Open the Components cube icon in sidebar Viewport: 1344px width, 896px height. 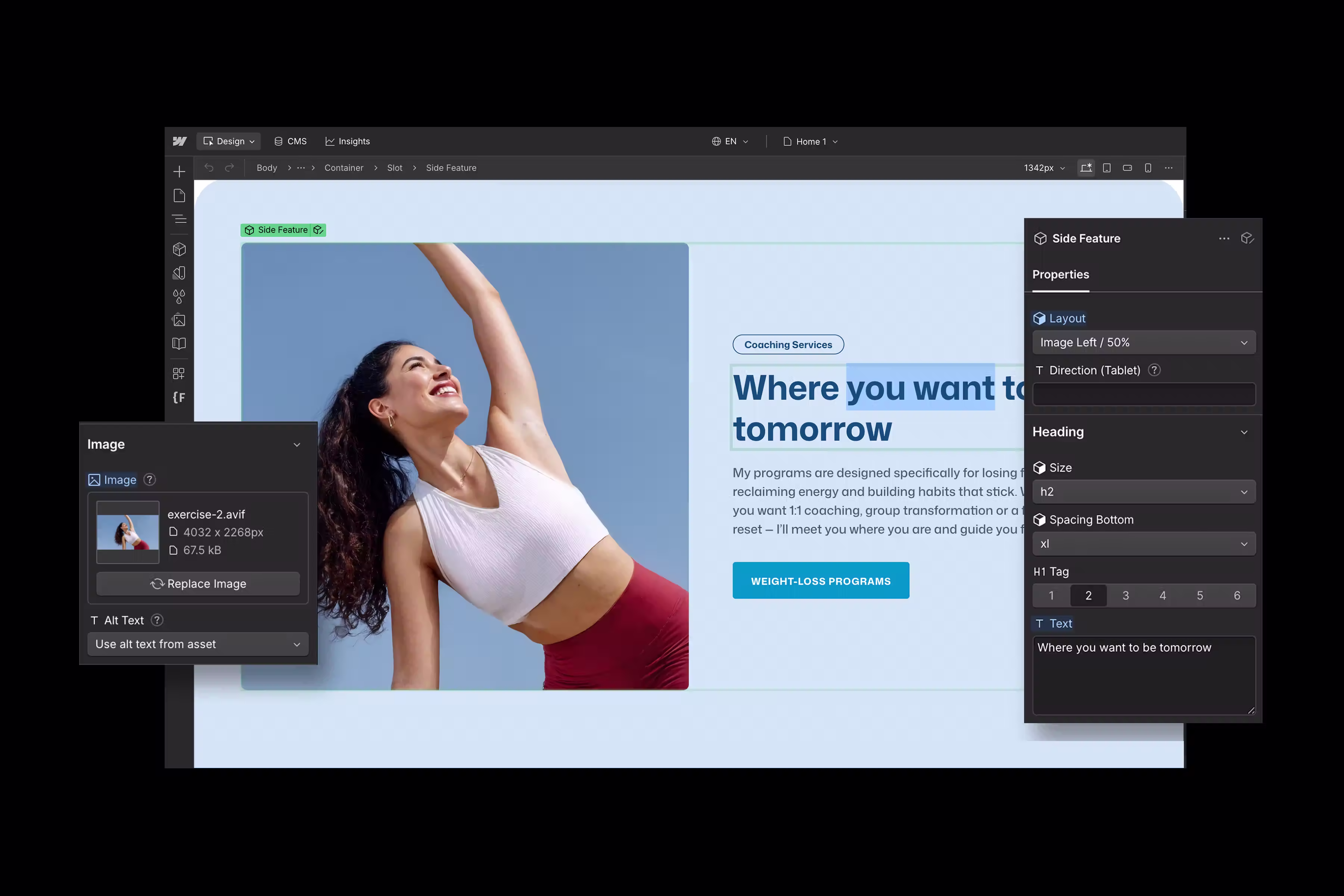tap(179, 249)
